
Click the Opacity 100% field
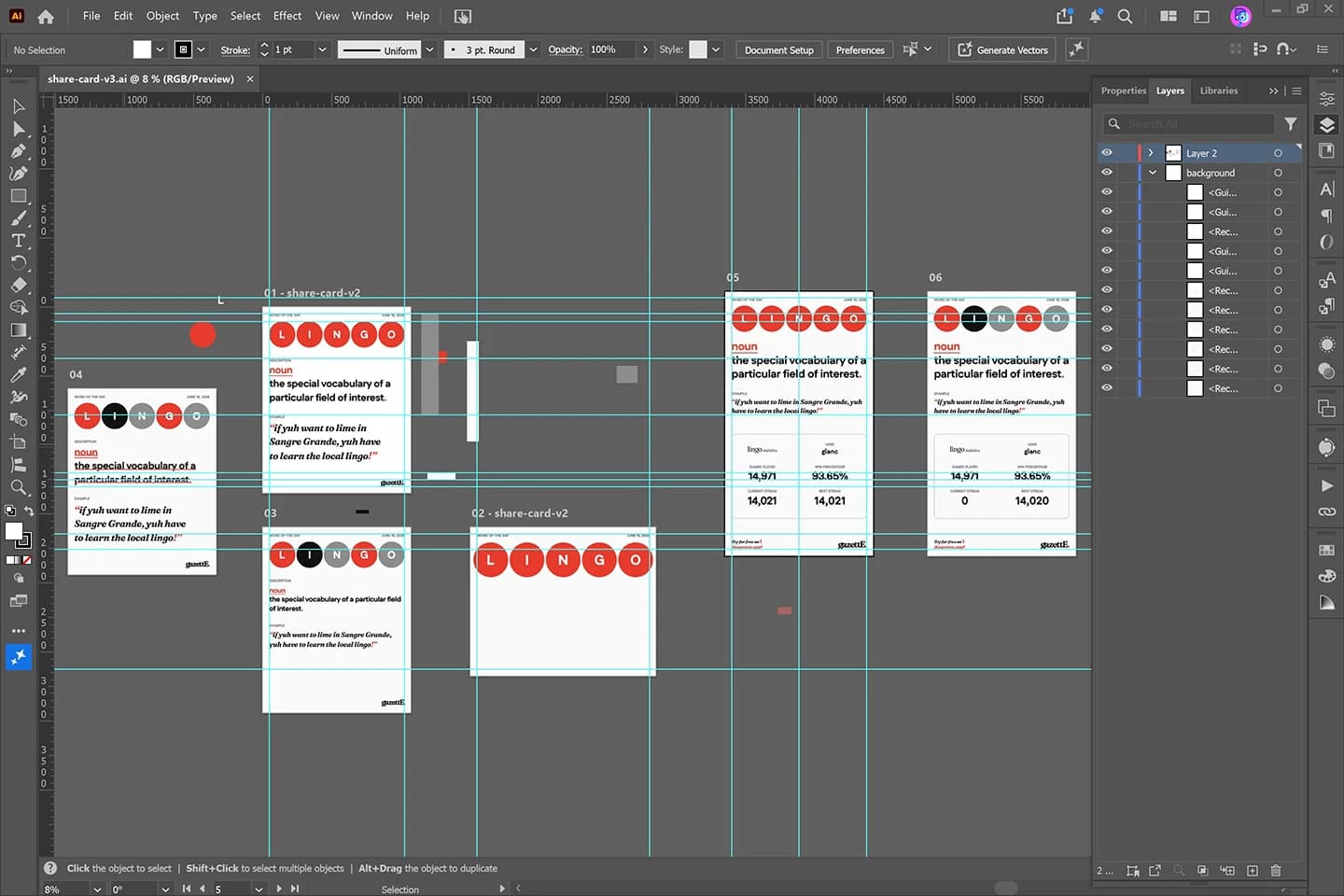click(610, 49)
